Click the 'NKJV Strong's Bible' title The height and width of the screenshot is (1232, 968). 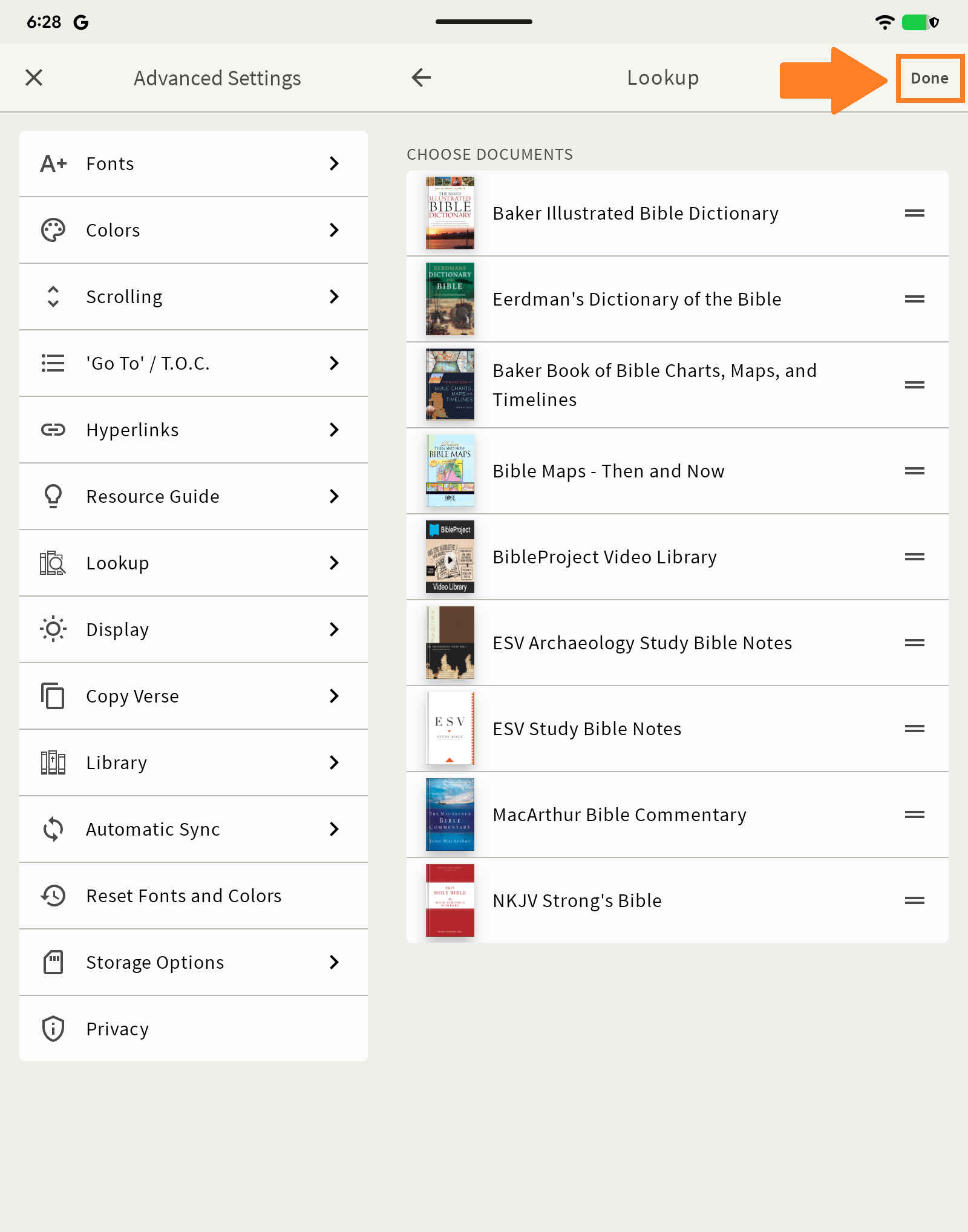[577, 901]
